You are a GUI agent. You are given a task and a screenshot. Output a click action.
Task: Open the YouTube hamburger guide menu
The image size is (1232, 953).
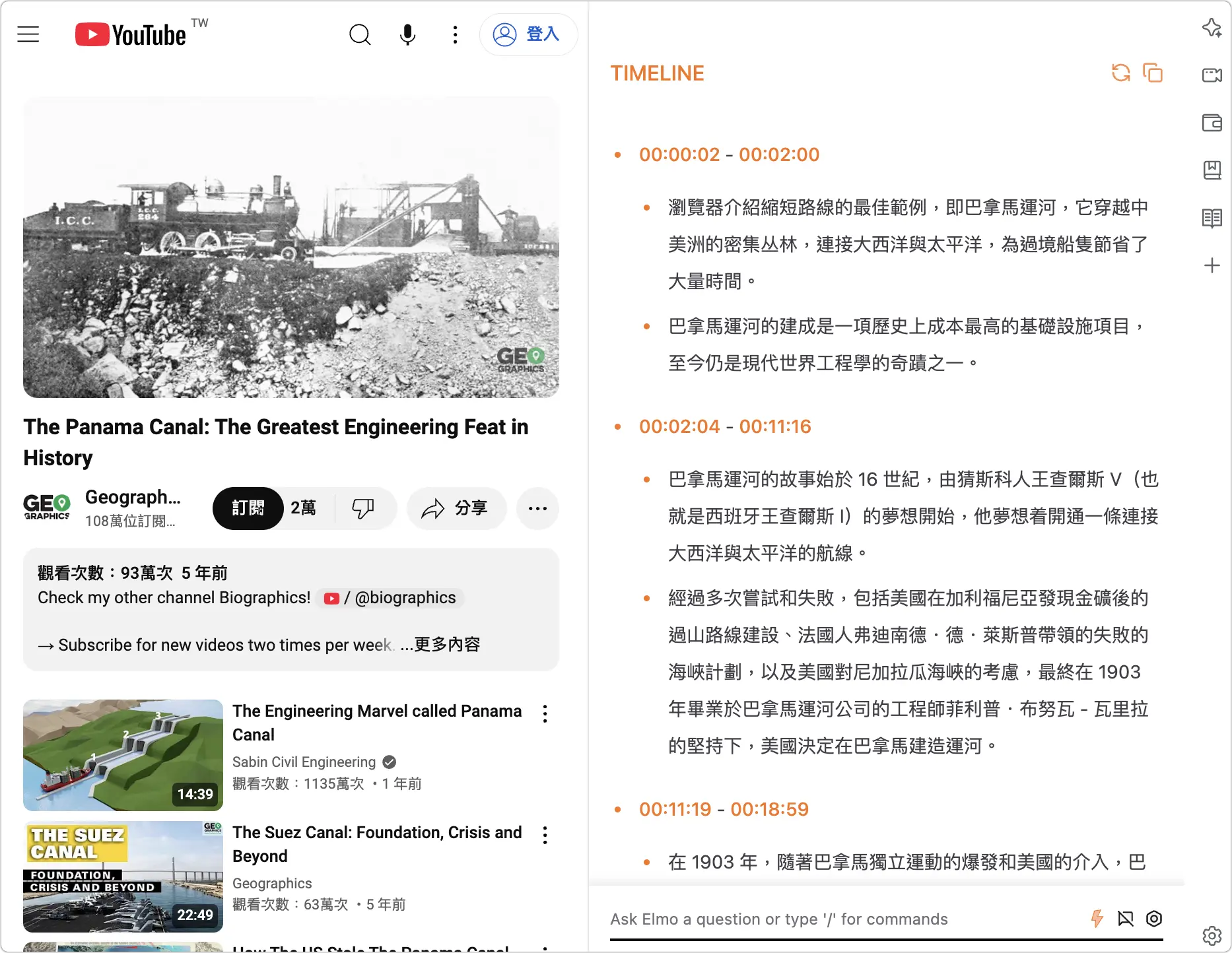pos(28,34)
